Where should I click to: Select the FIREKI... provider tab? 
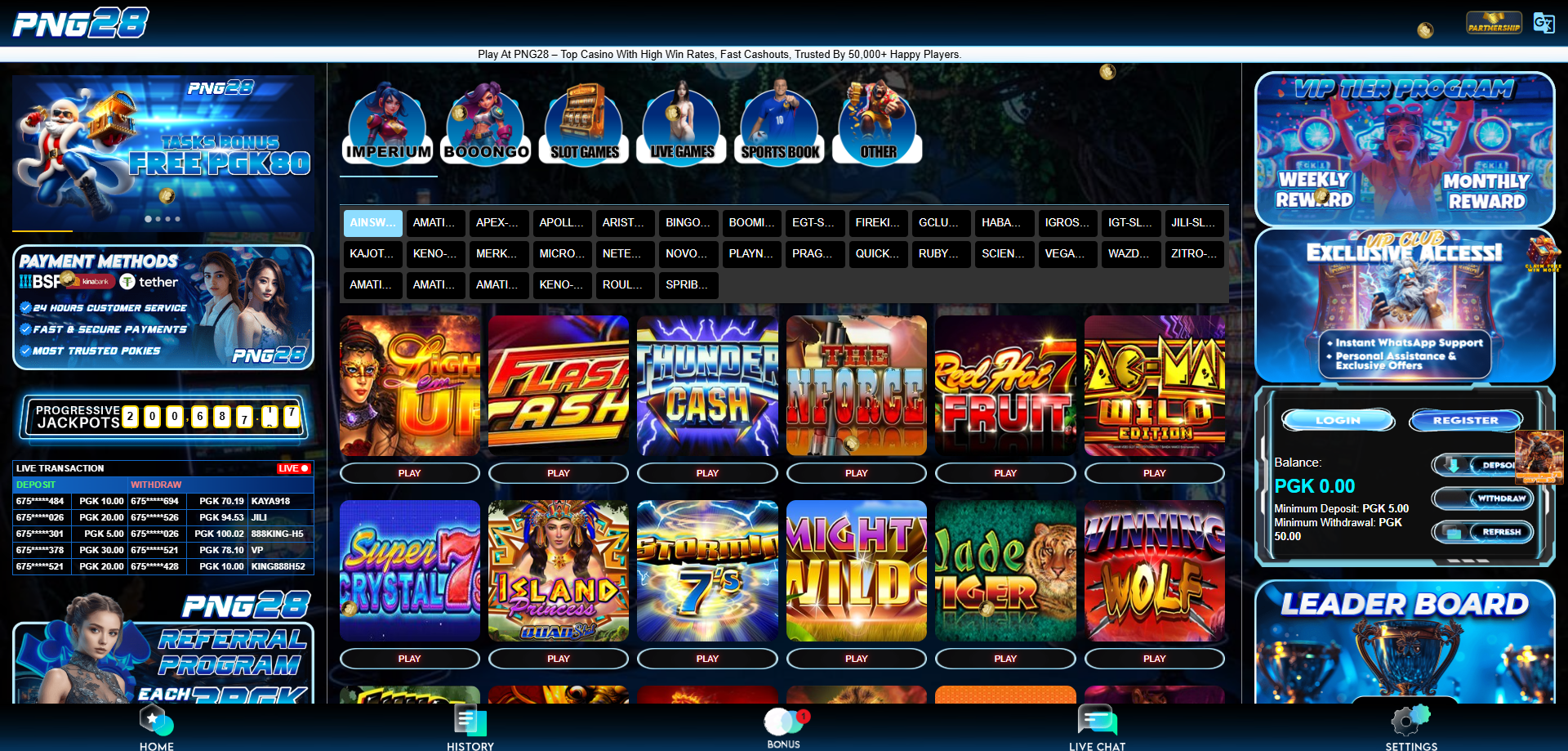click(x=878, y=222)
